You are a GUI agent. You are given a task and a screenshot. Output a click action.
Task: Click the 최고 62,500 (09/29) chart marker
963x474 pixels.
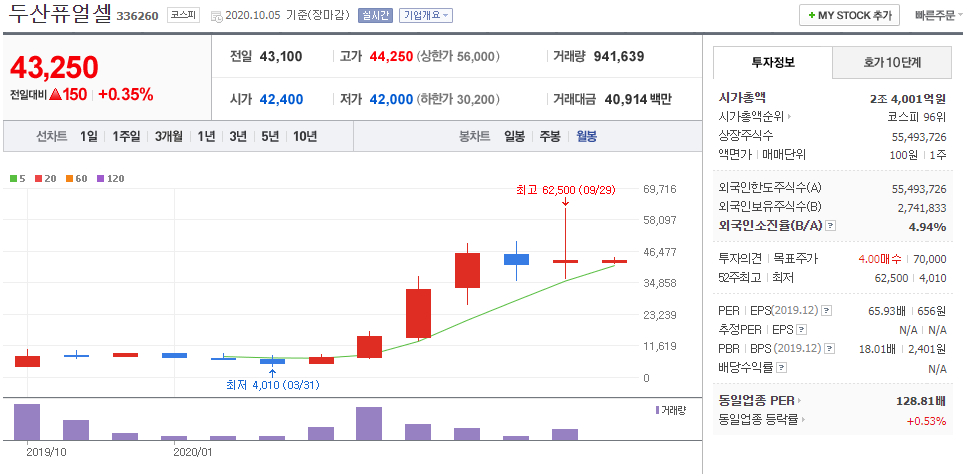(566, 190)
